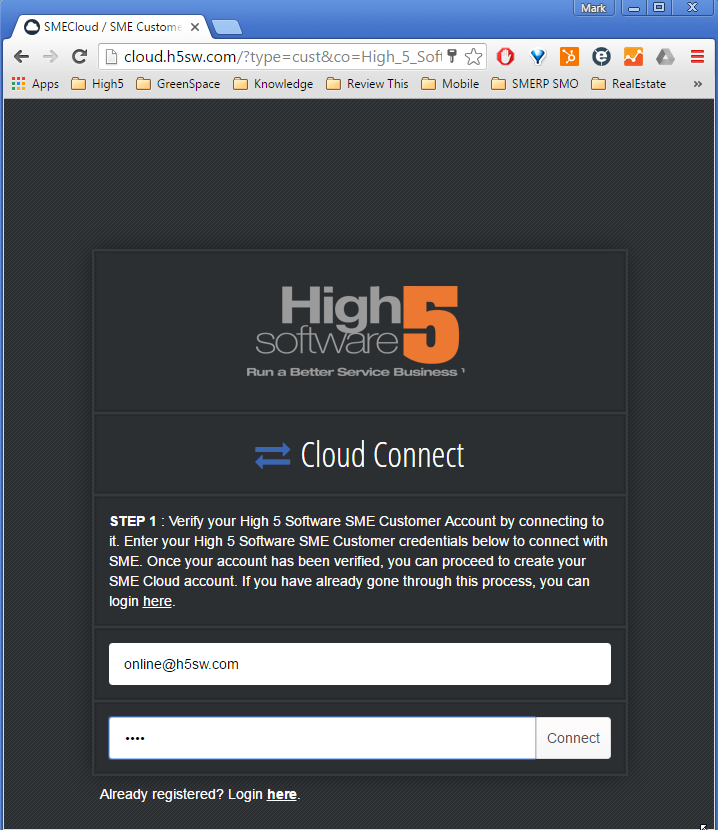Viewport: 718px width, 830px height.
Task: Click the Cloud Connect heading
Action: click(x=382, y=455)
